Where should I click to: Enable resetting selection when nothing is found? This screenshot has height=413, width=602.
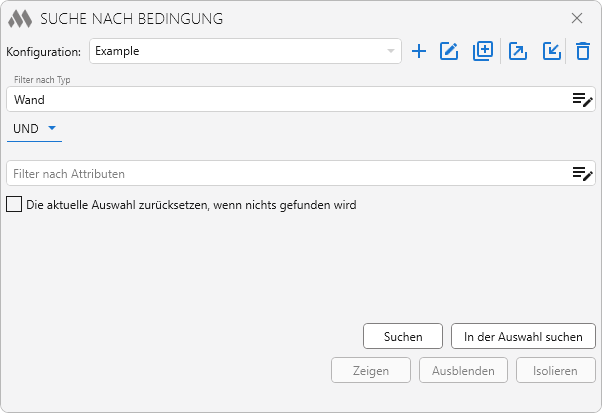point(14,205)
